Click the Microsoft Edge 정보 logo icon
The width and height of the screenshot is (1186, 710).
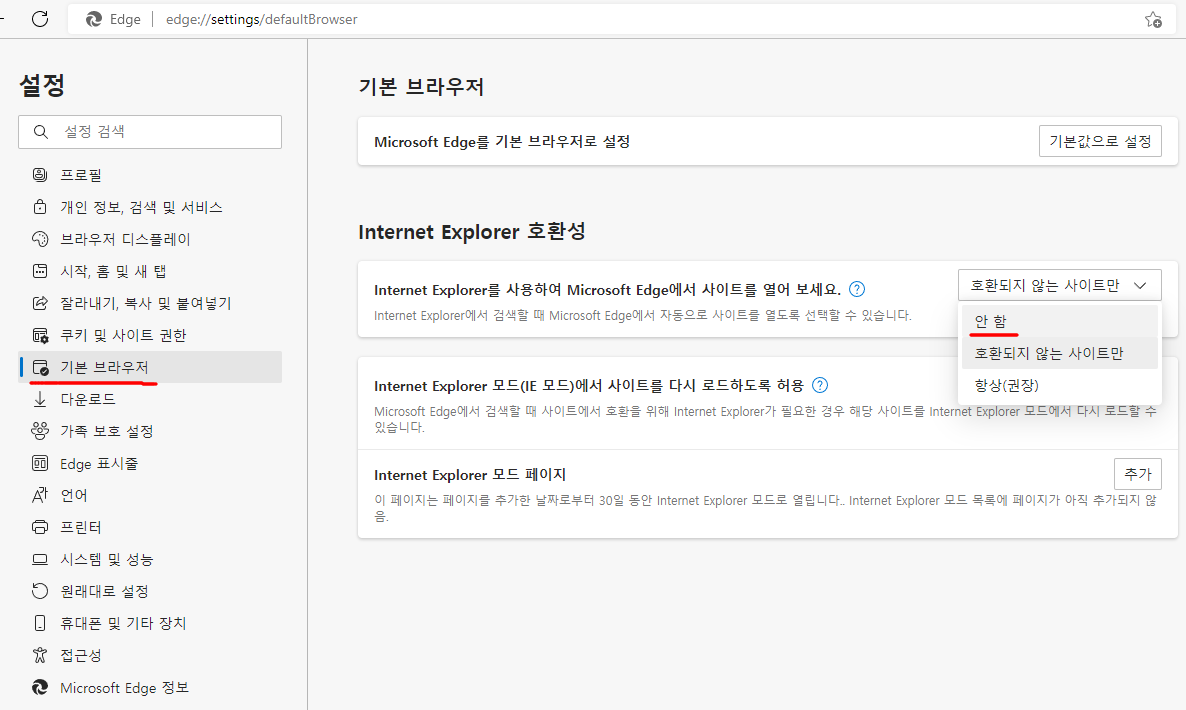(x=40, y=687)
